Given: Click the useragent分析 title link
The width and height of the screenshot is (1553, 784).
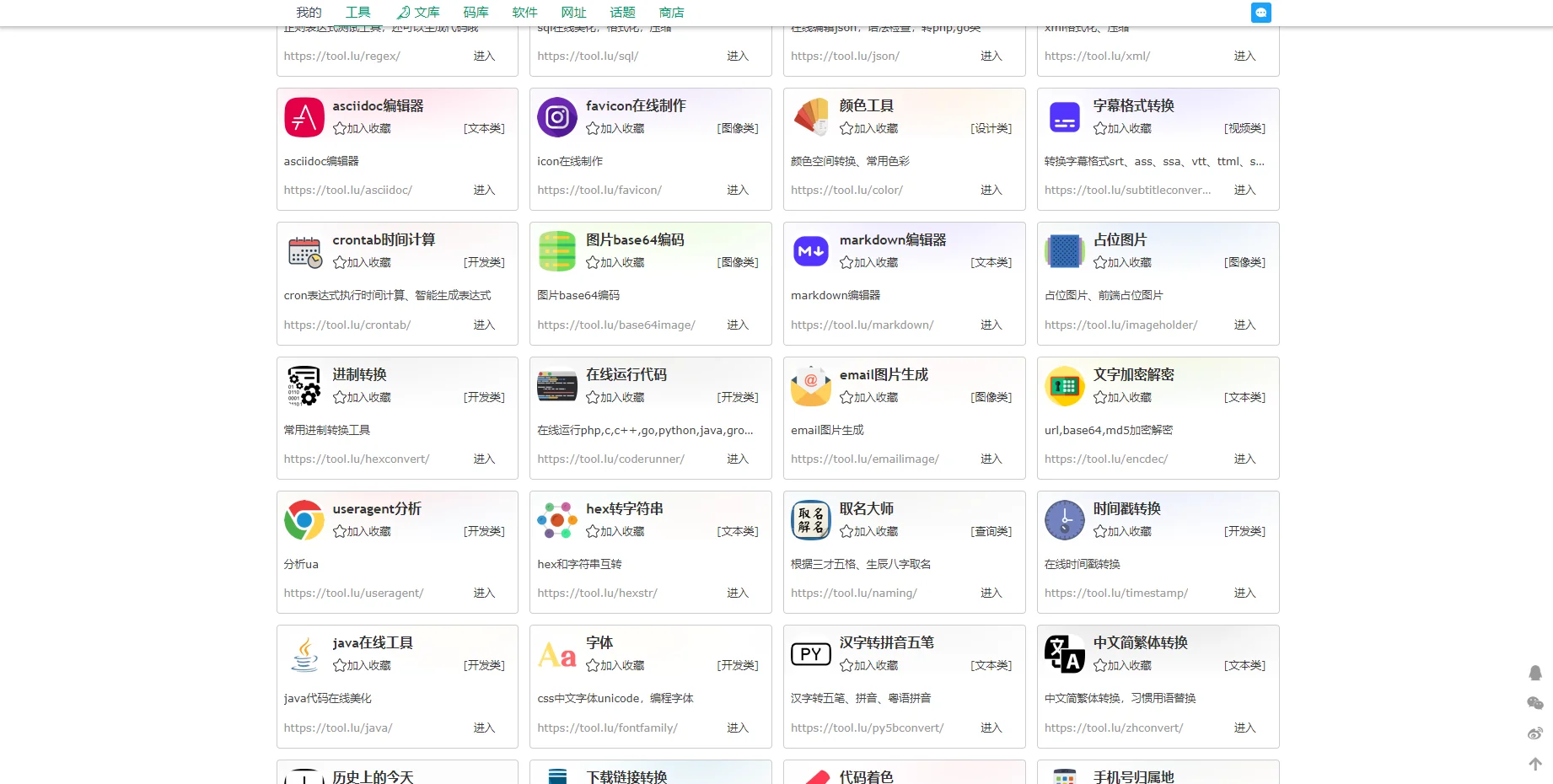Looking at the screenshot, I should coord(377,509).
